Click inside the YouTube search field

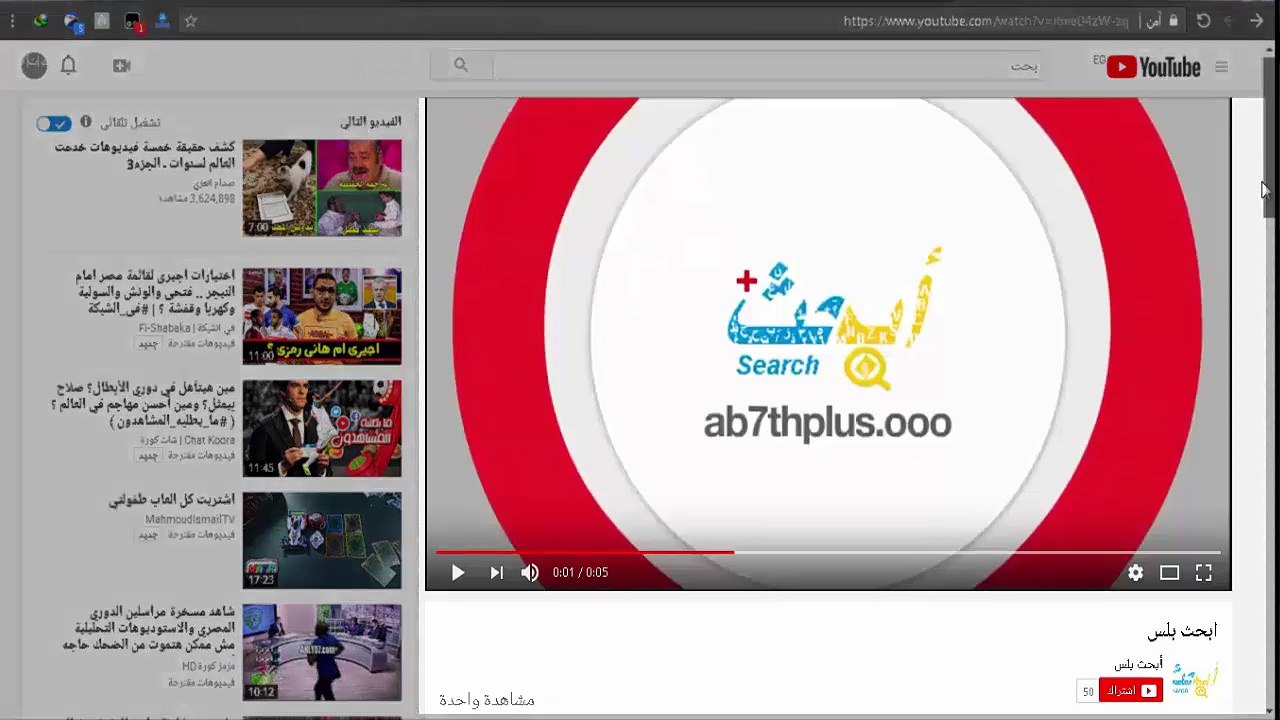click(x=766, y=66)
